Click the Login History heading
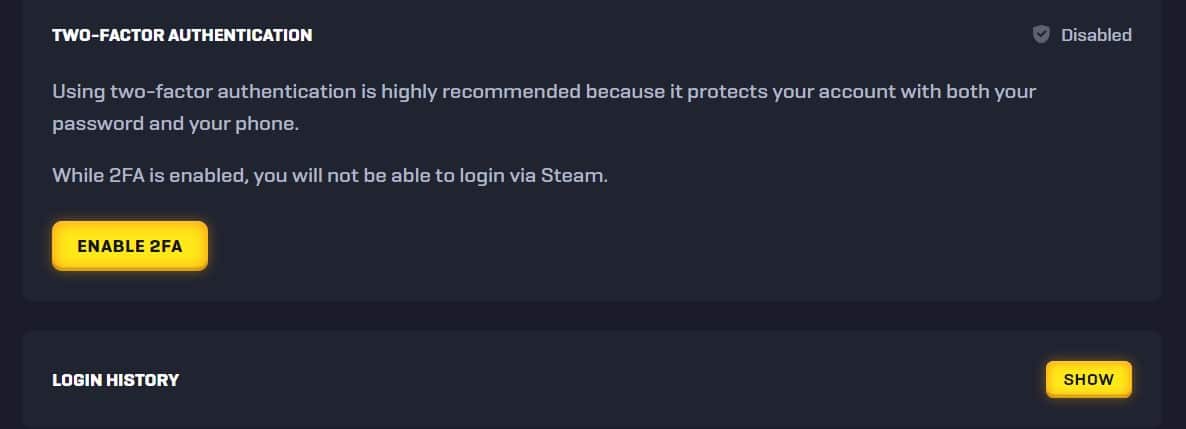 [116, 380]
